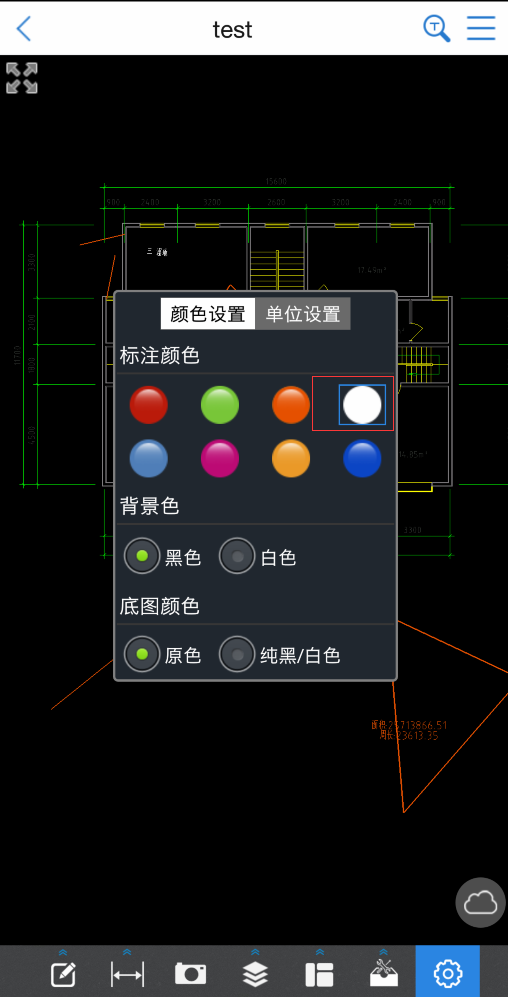Image resolution: width=508 pixels, height=997 pixels.
Task: Tap the camera snapshot icon
Action: [x=191, y=973]
